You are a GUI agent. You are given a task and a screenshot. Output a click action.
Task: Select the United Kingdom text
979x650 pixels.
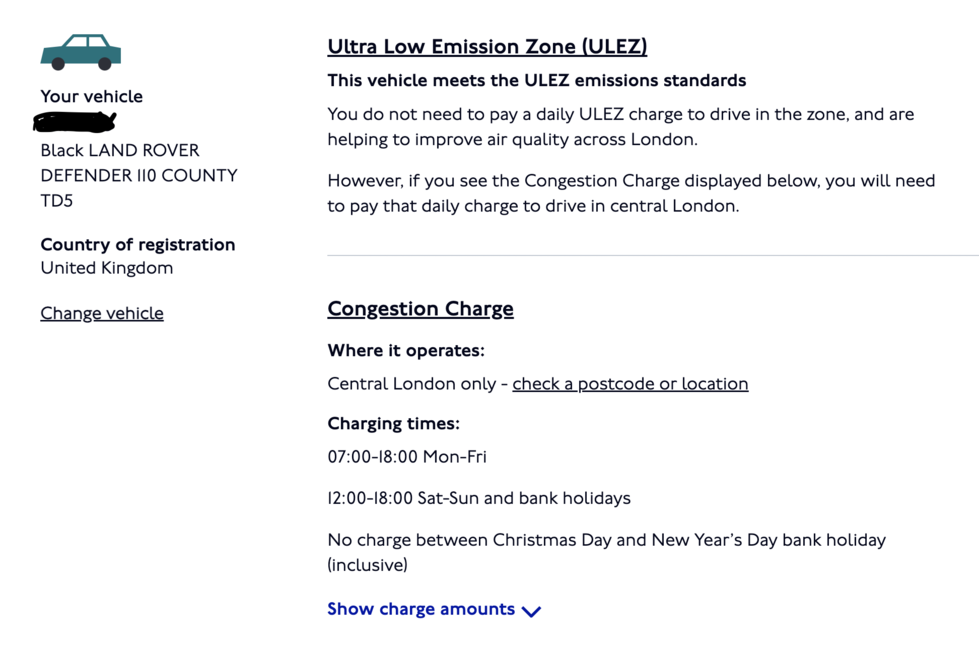tap(107, 268)
